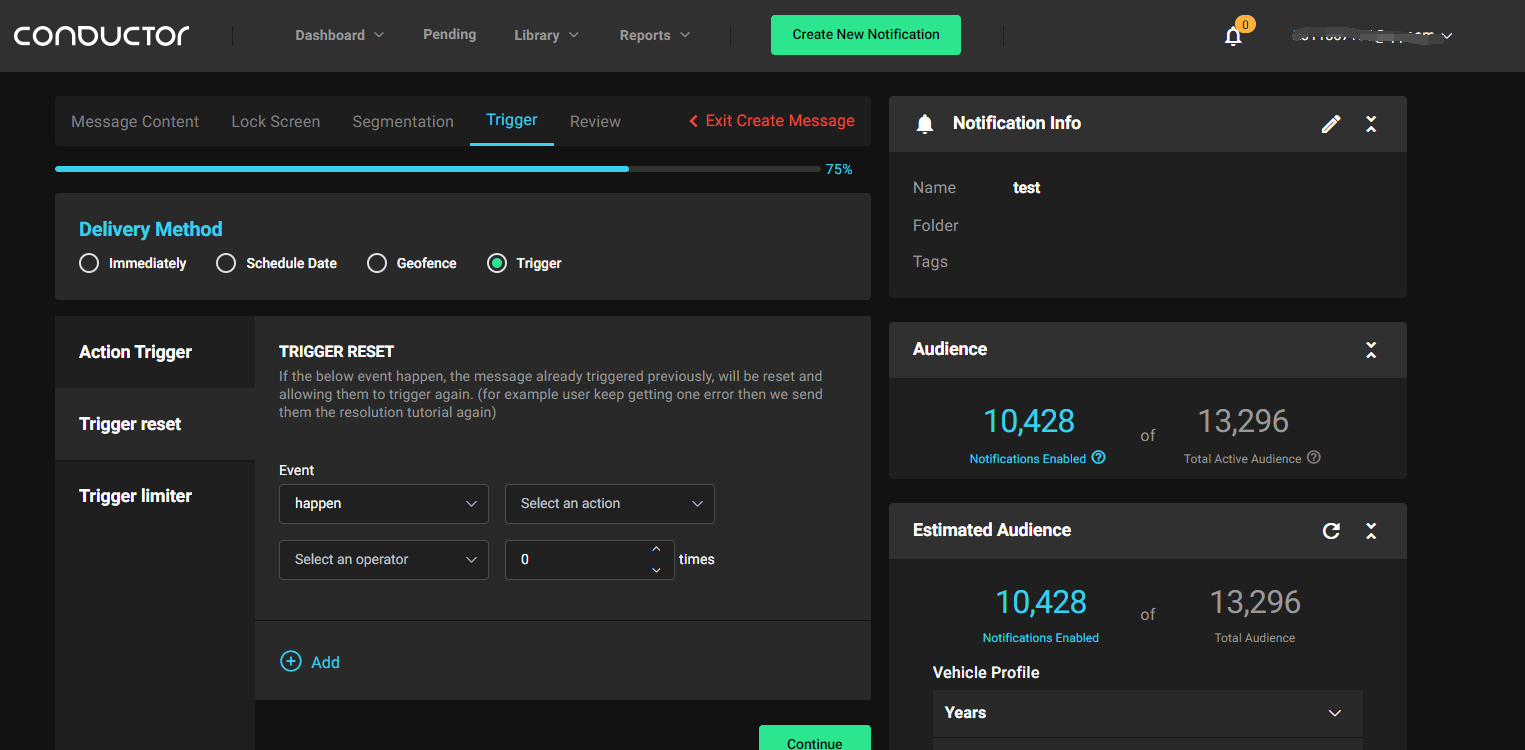Click the times number input field

(590, 560)
